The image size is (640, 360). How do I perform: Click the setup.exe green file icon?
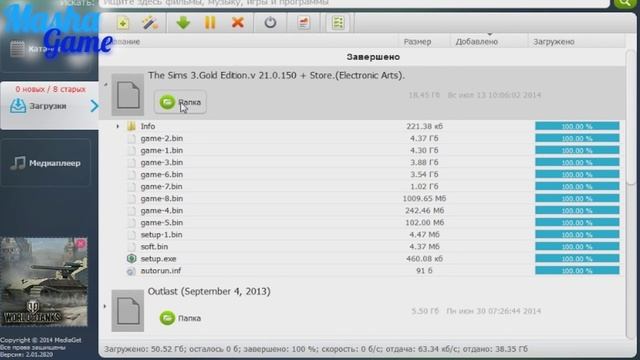tap(131, 258)
